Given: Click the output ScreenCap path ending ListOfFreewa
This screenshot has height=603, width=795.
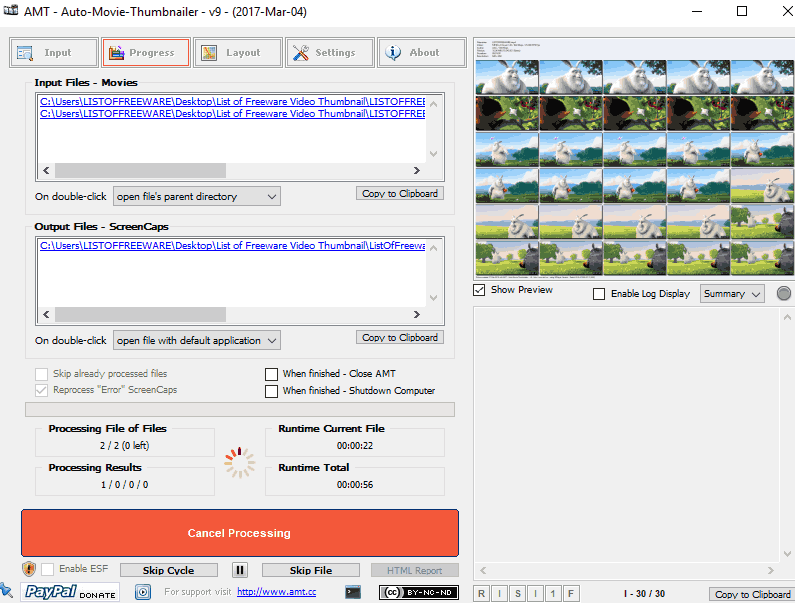Looking at the screenshot, I should tap(232, 246).
